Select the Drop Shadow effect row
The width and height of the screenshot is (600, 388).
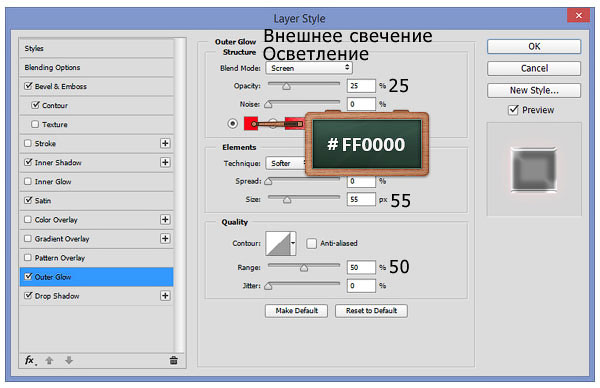pyautogui.click(x=96, y=295)
